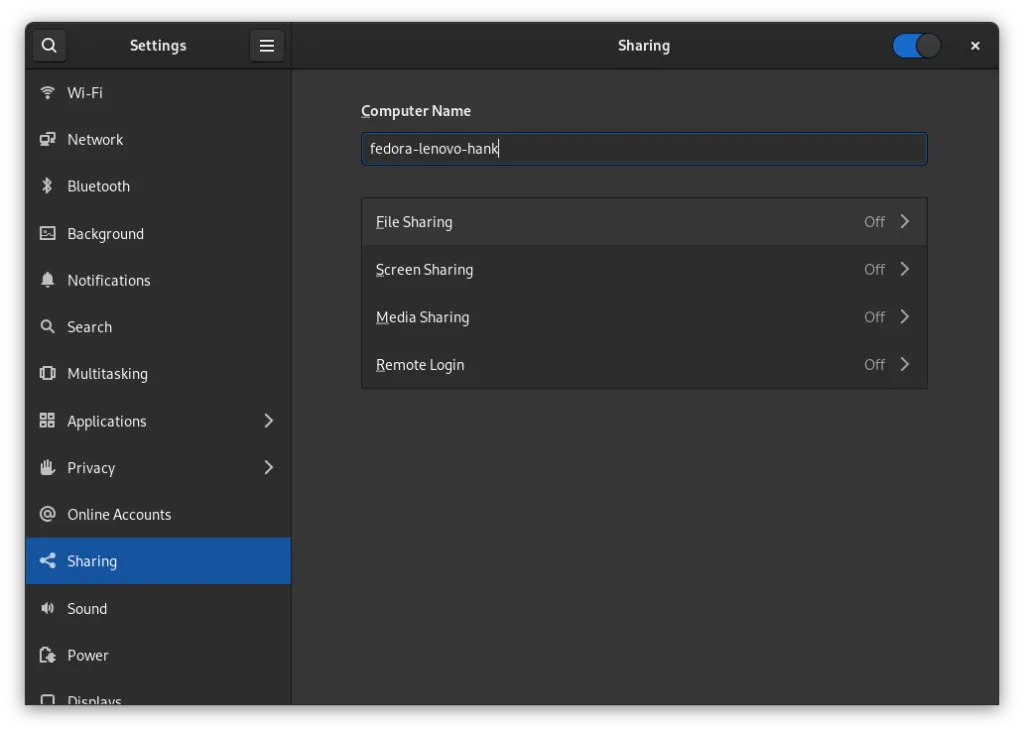The width and height of the screenshot is (1024, 733).
Task: Click the Bluetooth icon in sidebar
Action: tap(47, 186)
